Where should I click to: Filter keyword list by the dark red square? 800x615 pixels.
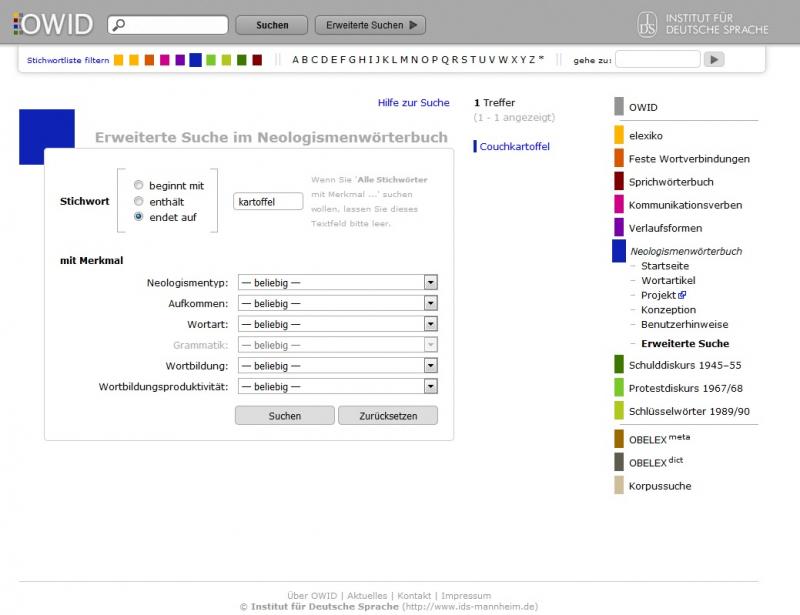point(257,60)
